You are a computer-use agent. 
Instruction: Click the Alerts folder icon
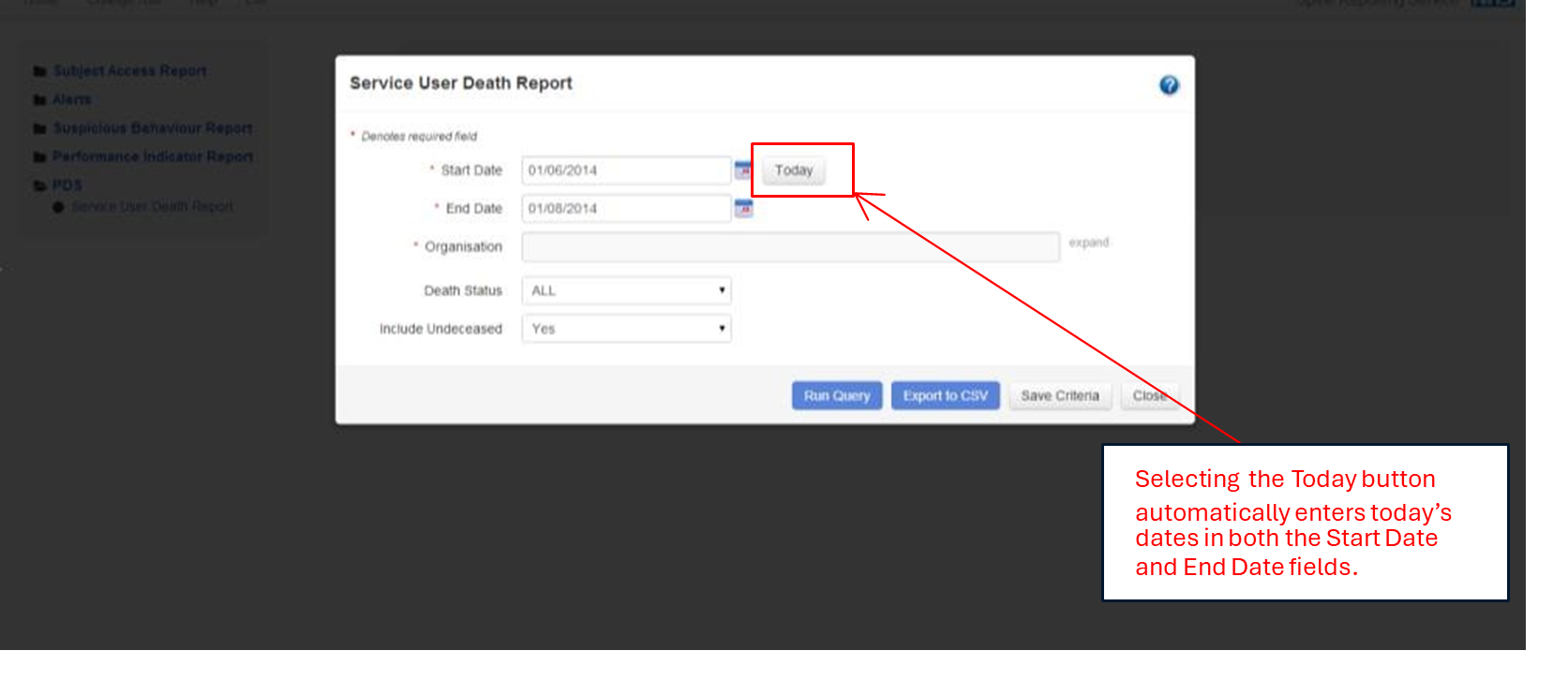(40, 99)
